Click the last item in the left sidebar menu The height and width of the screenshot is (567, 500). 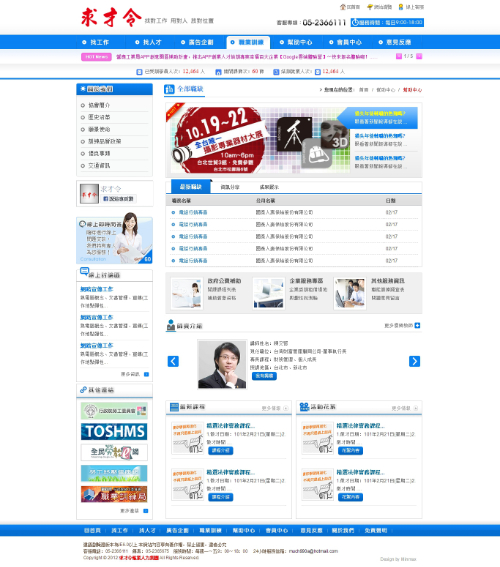point(99,166)
